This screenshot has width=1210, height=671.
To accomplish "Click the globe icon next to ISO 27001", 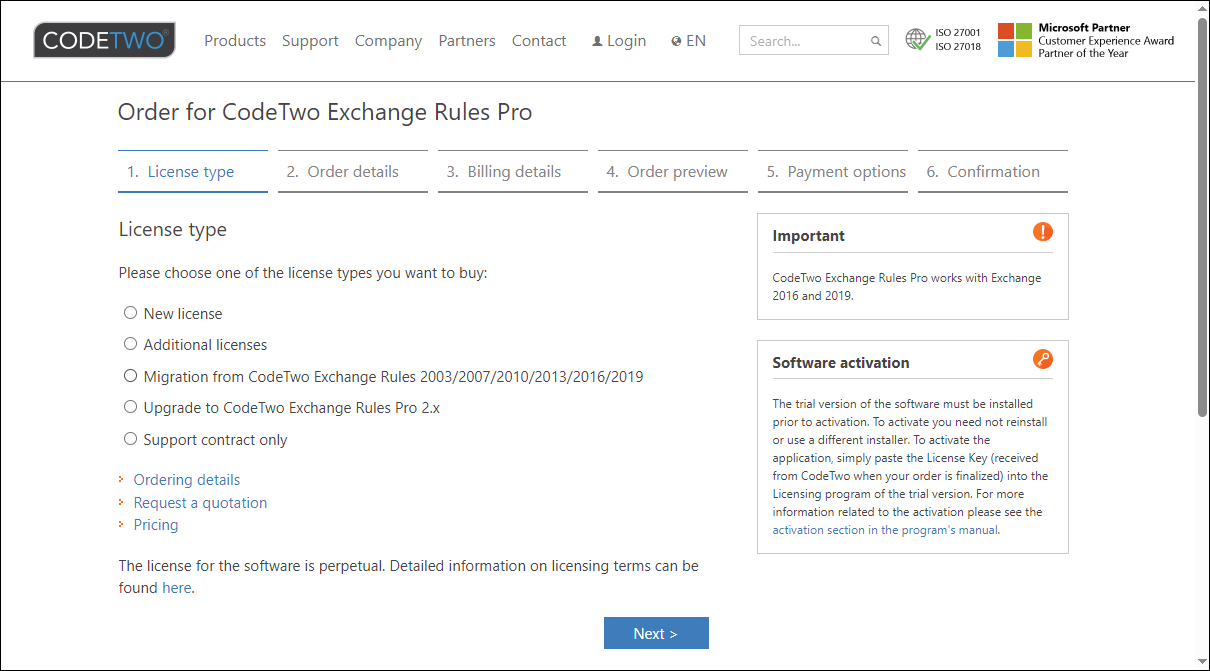I will point(918,39).
